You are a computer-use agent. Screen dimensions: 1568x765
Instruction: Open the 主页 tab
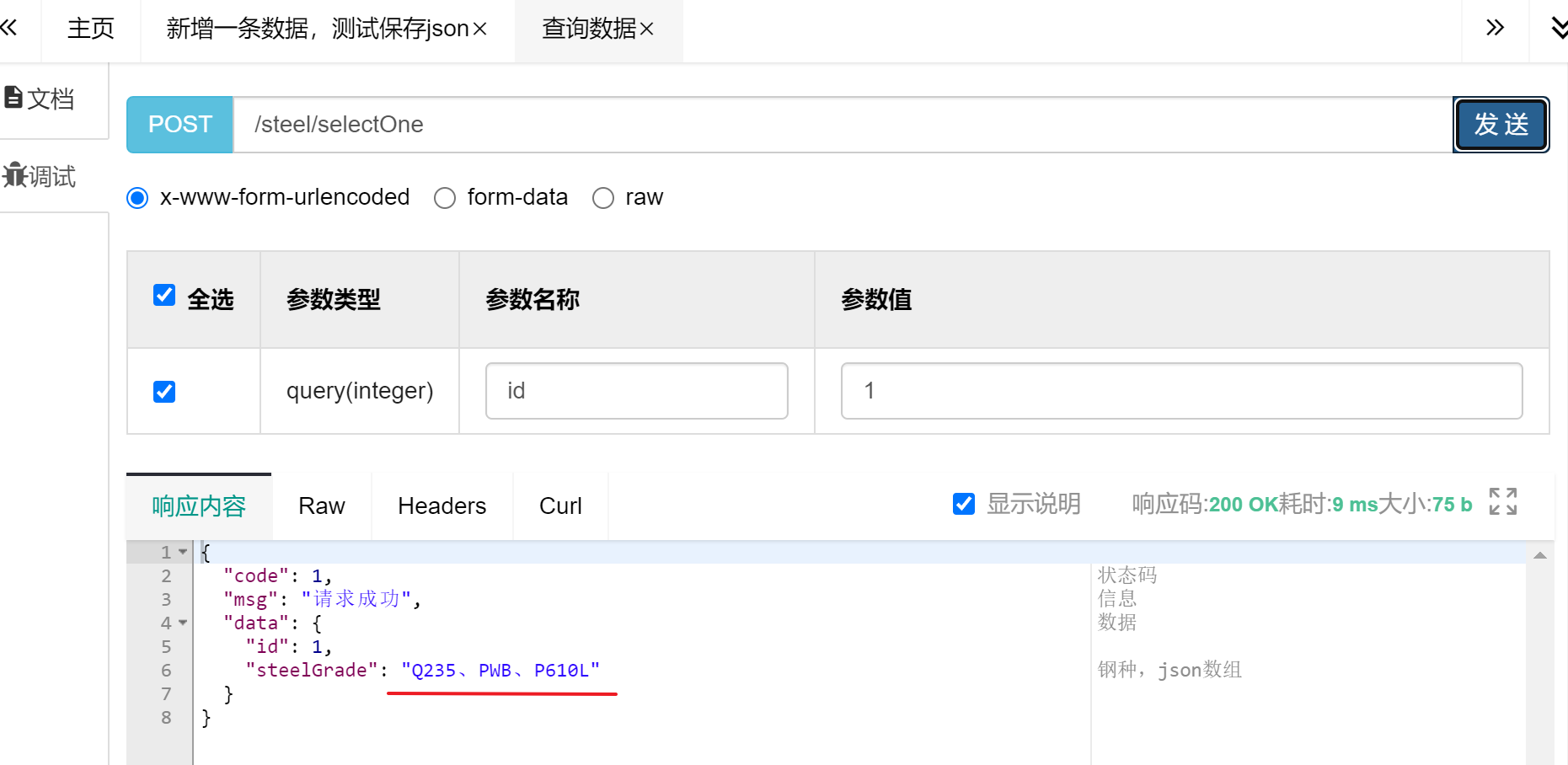[x=89, y=28]
